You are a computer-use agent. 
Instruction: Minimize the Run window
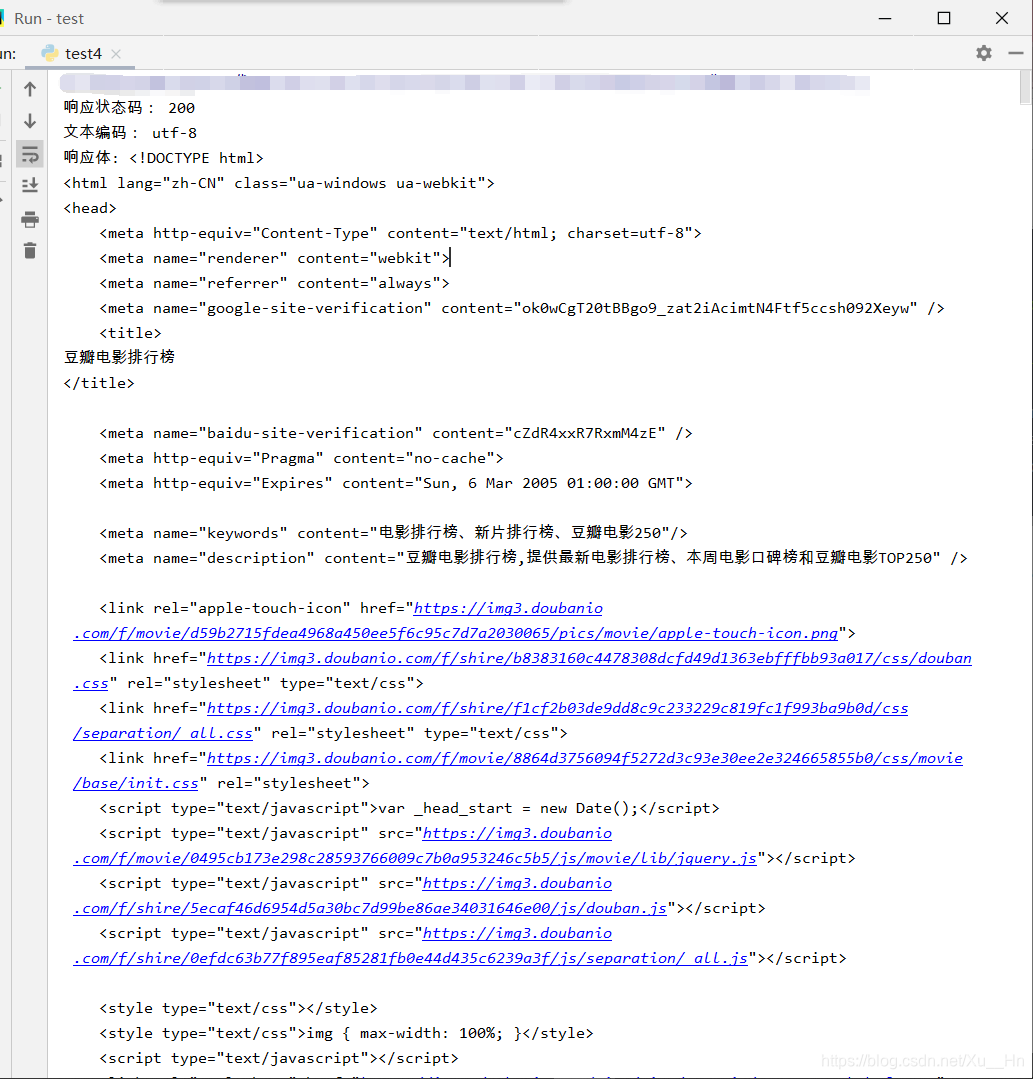click(x=885, y=18)
